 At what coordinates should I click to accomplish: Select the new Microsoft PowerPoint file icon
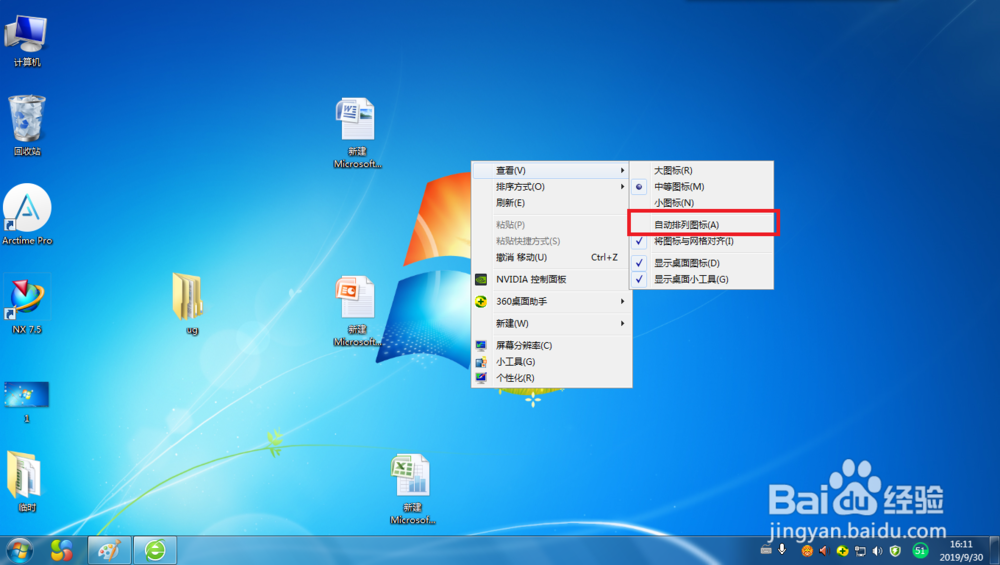point(357,311)
